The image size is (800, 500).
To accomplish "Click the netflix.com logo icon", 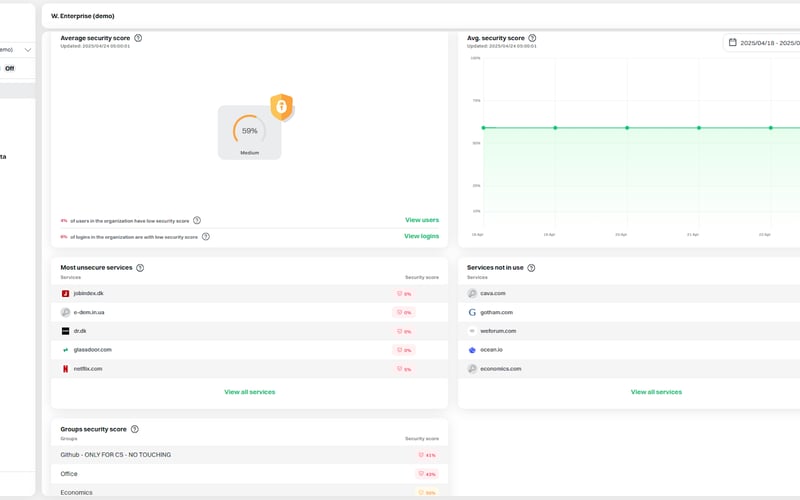I will point(65,369).
